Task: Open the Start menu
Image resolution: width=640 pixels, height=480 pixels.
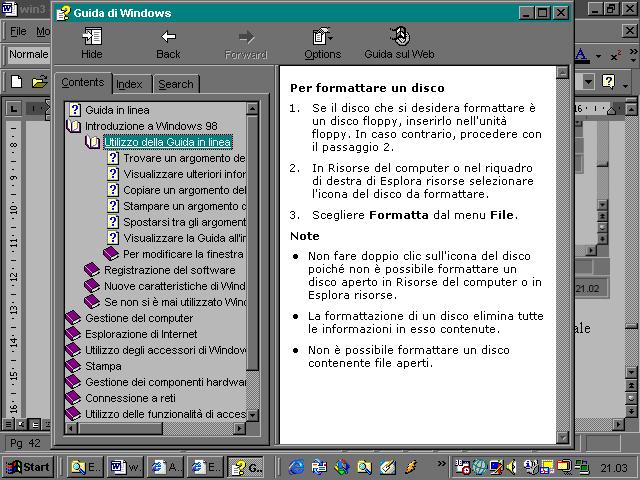Action: [28, 467]
